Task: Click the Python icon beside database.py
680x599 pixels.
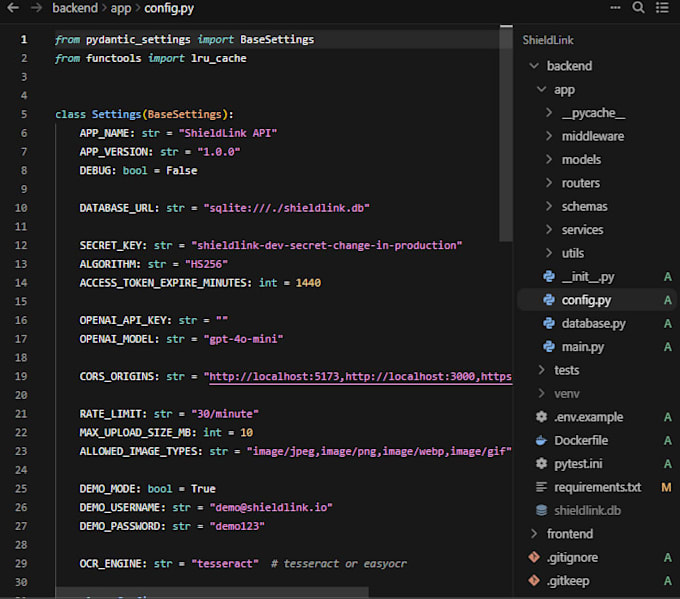Action: 549,324
